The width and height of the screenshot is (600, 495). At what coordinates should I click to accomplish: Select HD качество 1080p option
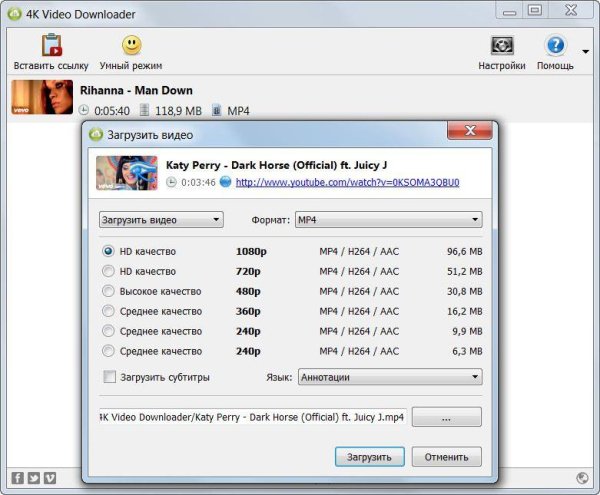coord(108,251)
